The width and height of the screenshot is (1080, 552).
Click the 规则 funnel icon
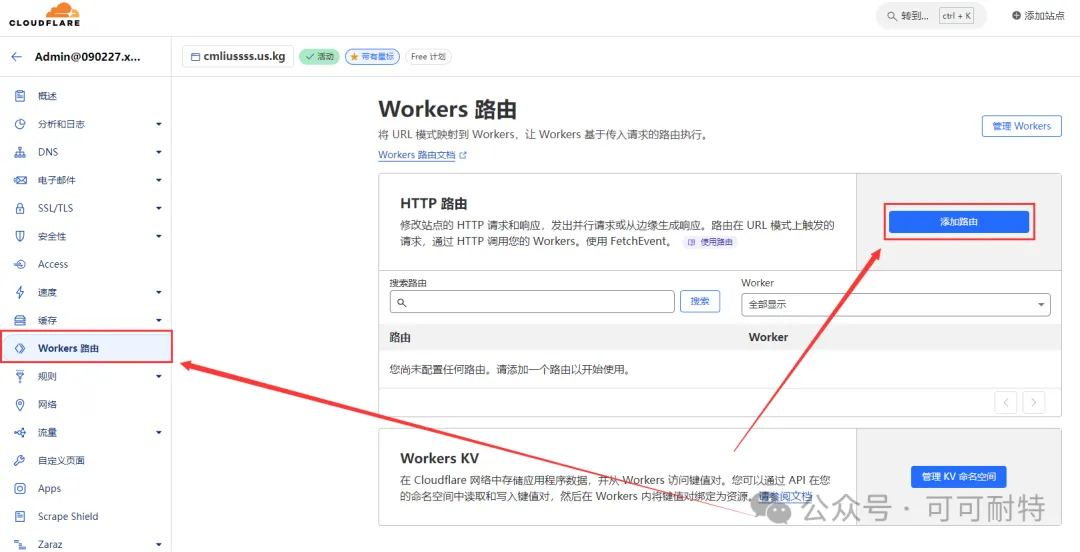(20, 376)
